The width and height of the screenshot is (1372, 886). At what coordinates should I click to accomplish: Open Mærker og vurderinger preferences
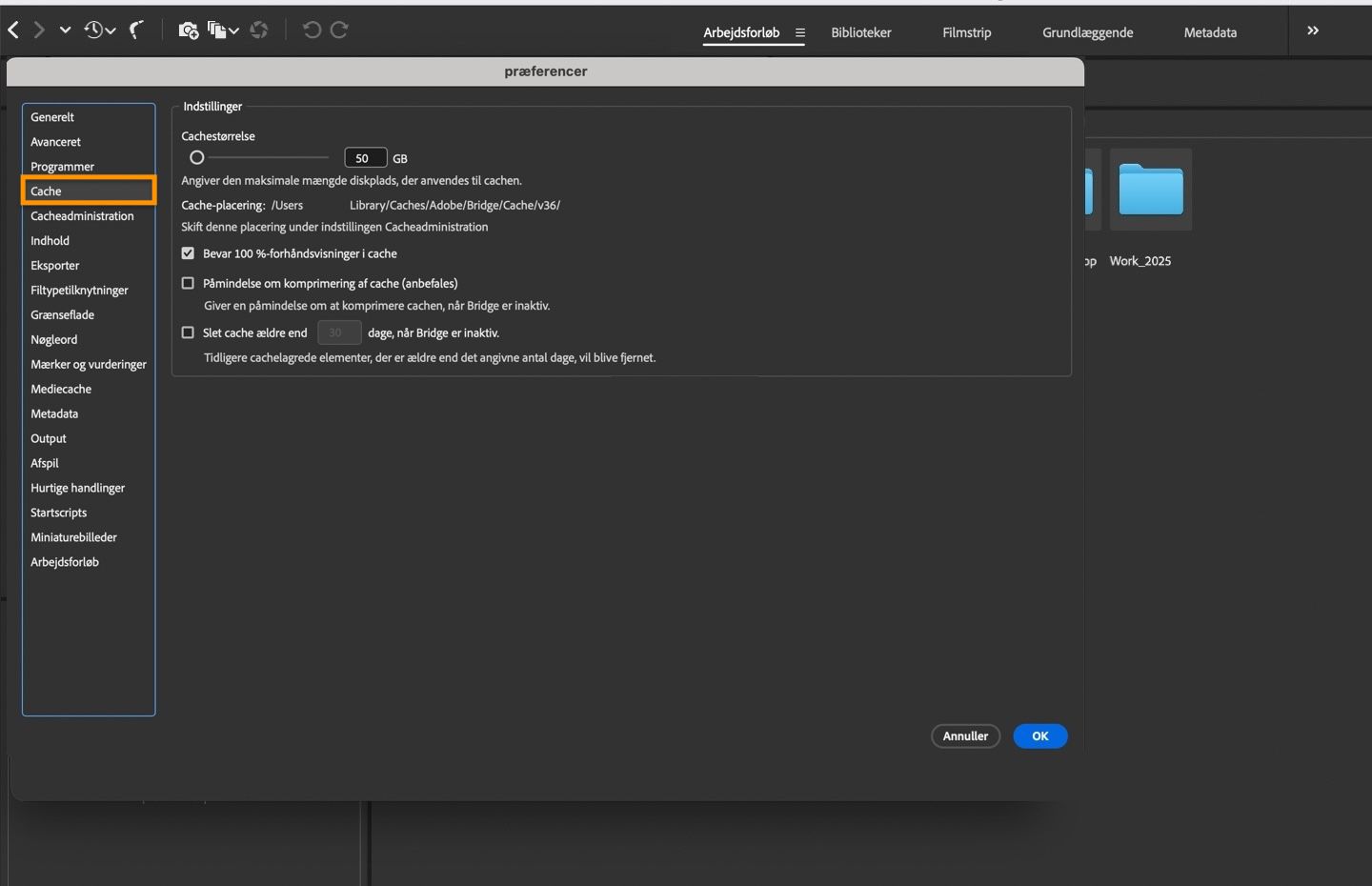coord(89,365)
